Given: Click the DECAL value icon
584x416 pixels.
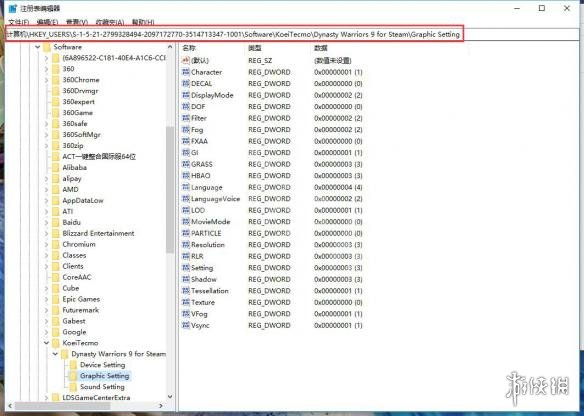Looking at the screenshot, I should 185,83.
